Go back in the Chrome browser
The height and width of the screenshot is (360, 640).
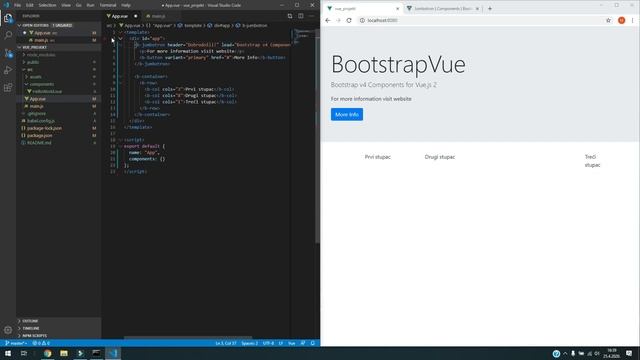coord(328,20)
